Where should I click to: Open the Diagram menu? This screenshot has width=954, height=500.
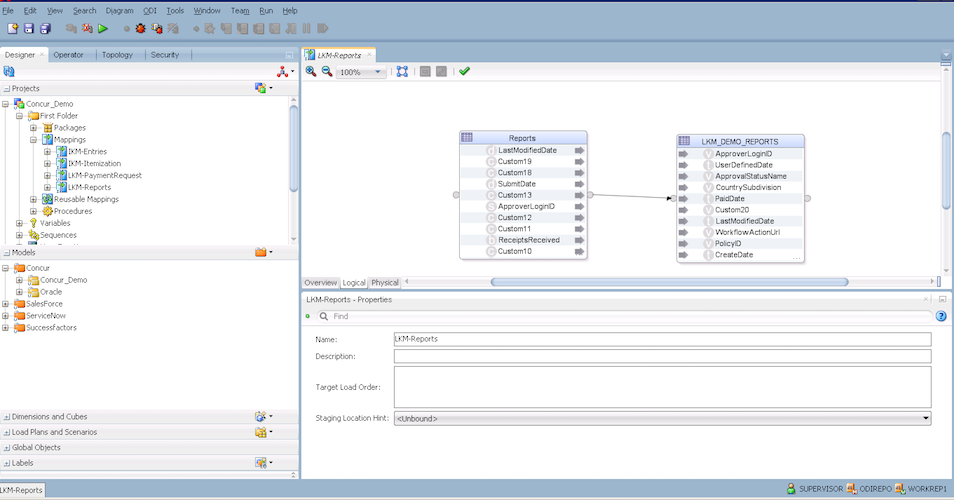[x=119, y=10]
